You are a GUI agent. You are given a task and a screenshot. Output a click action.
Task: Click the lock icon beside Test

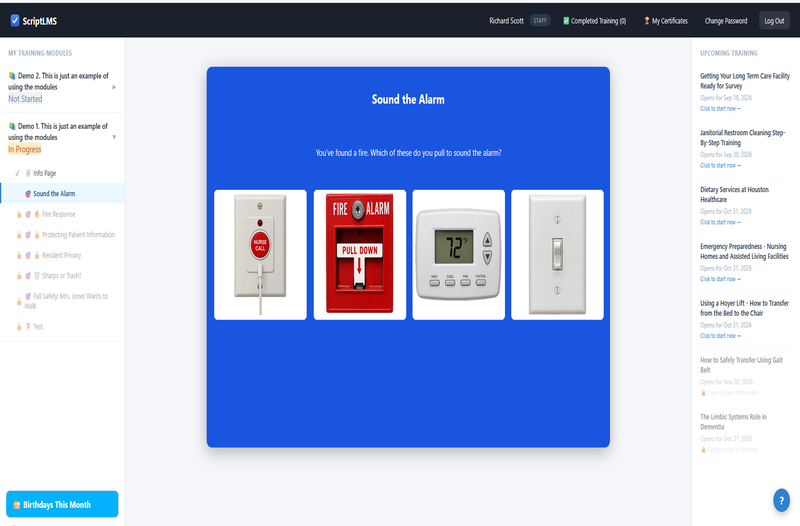(x=19, y=327)
